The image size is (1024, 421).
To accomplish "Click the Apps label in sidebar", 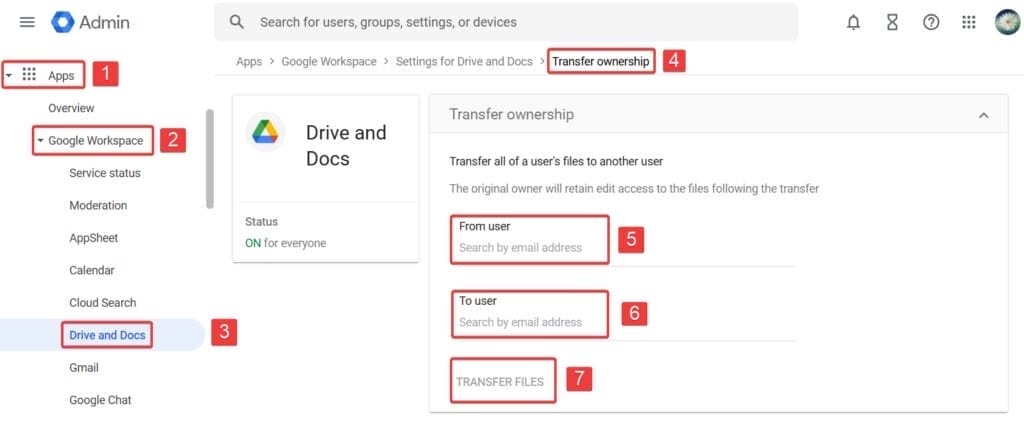I will point(61,76).
